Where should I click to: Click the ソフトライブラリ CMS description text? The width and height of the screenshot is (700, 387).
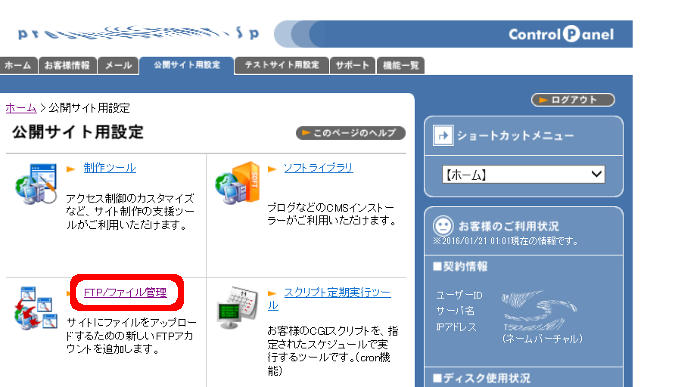(x=332, y=214)
